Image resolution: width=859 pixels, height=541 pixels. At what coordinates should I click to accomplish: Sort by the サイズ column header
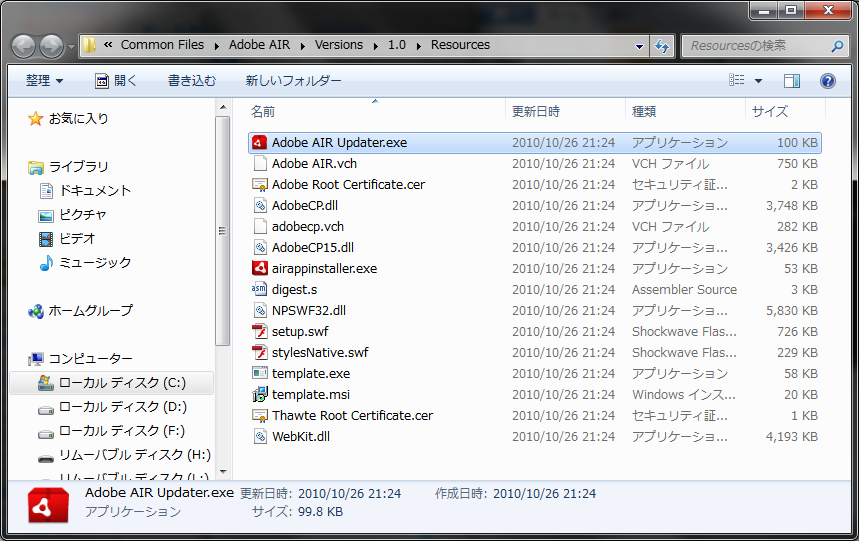pyautogui.click(x=785, y=112)
